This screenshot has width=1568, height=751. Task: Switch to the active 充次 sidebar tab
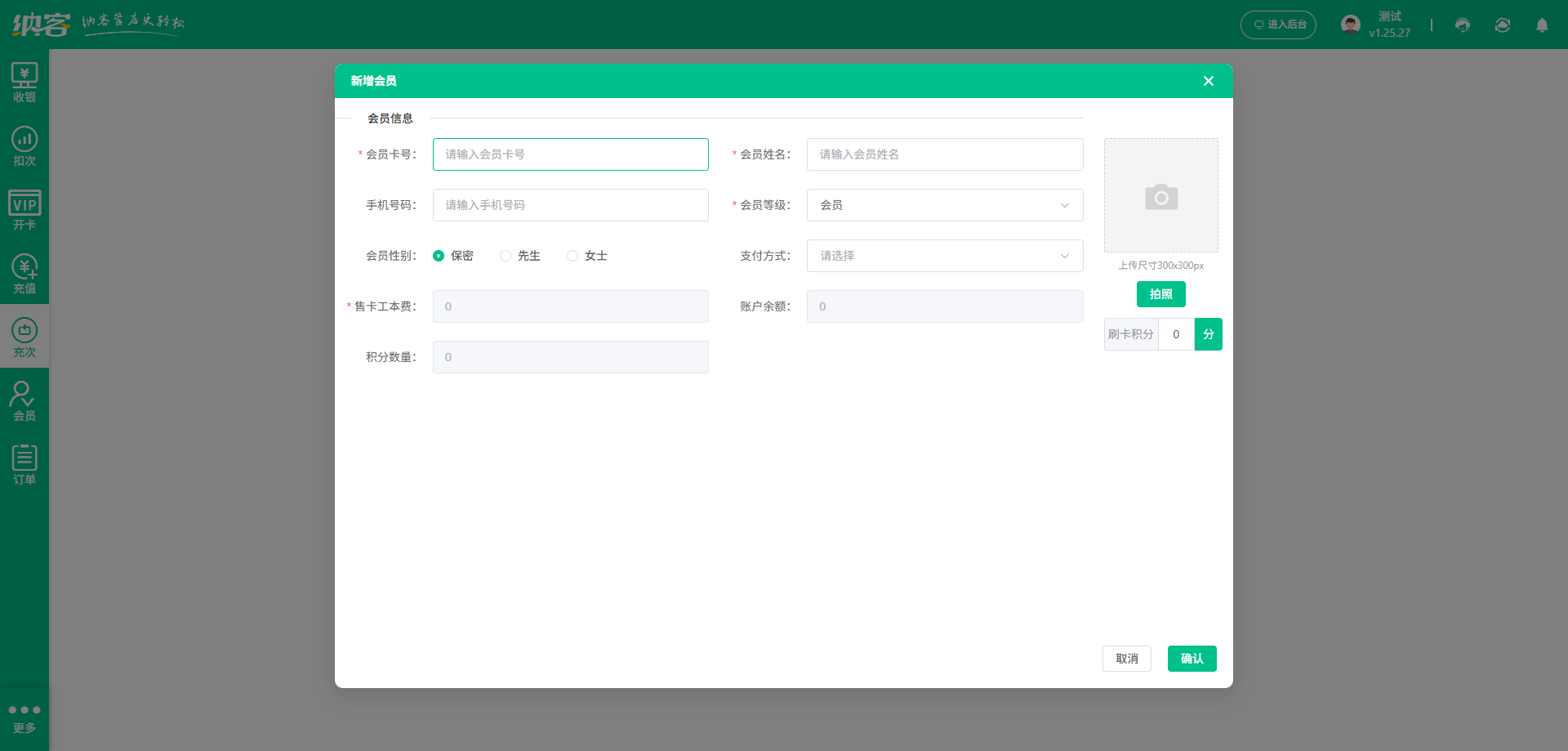(24, 336)
